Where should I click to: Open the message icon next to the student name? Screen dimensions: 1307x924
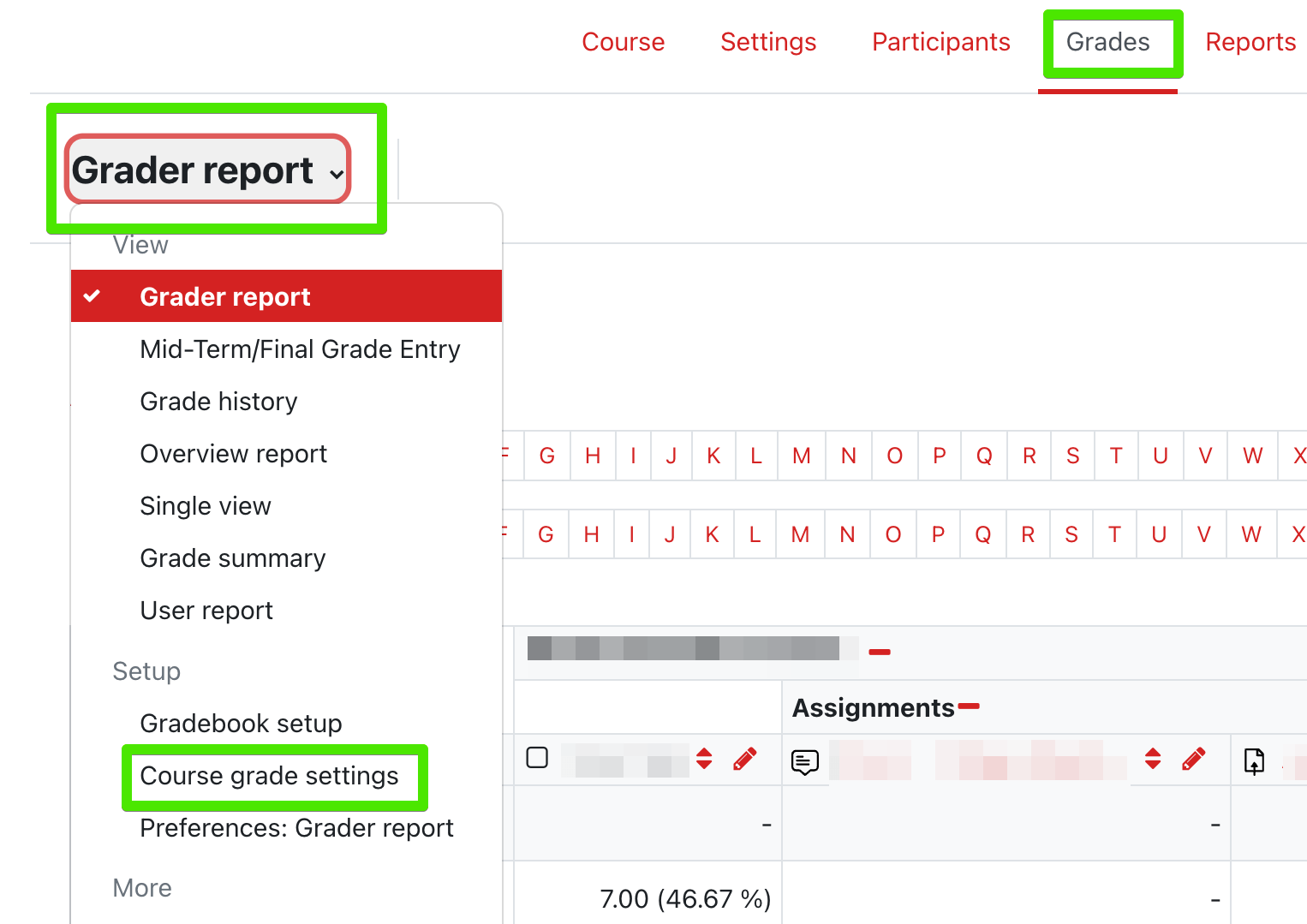[804, 760]
